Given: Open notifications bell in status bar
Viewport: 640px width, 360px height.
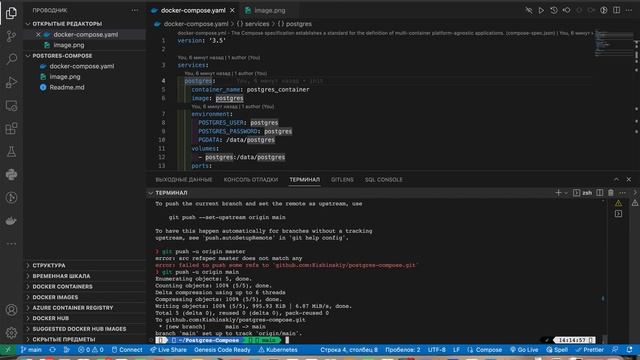Looking at the screenshot, I should [x=629, y=350].
